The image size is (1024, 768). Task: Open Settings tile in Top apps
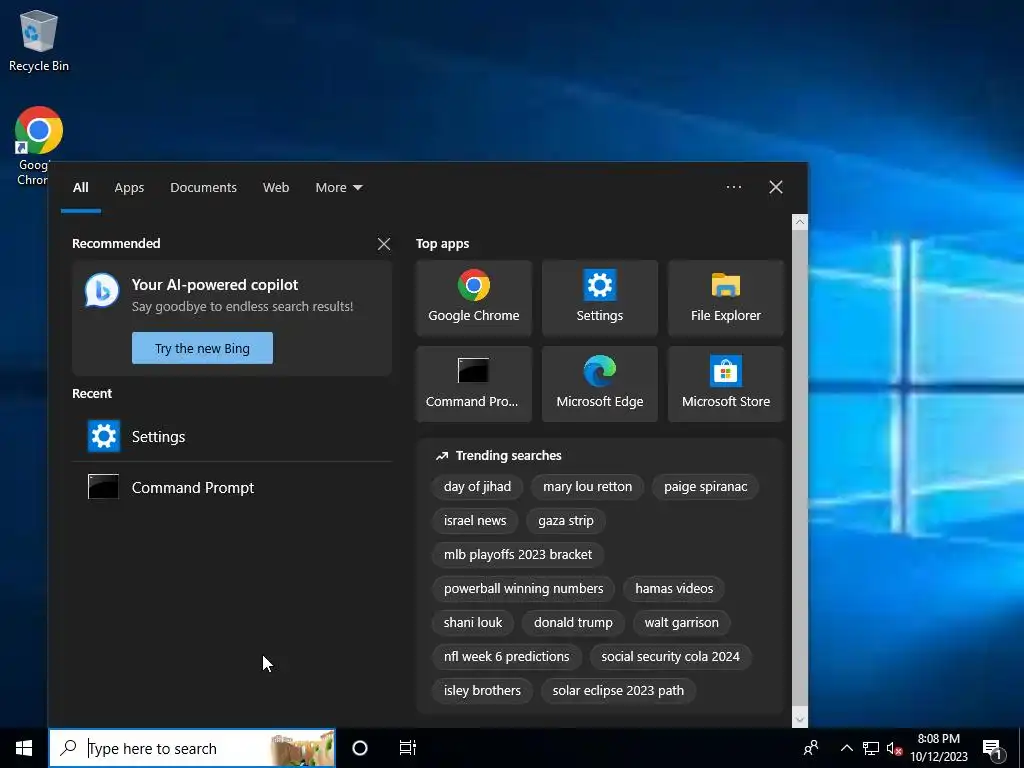[x=600, y=298]
